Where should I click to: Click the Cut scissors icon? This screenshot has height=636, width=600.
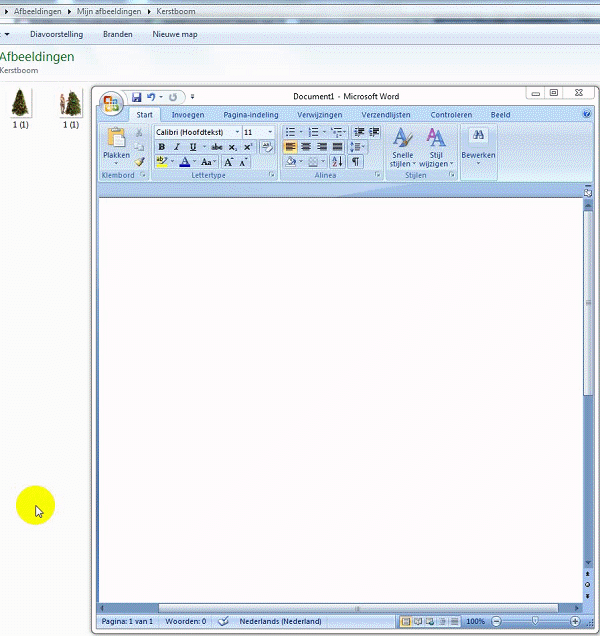pos(139,133)
